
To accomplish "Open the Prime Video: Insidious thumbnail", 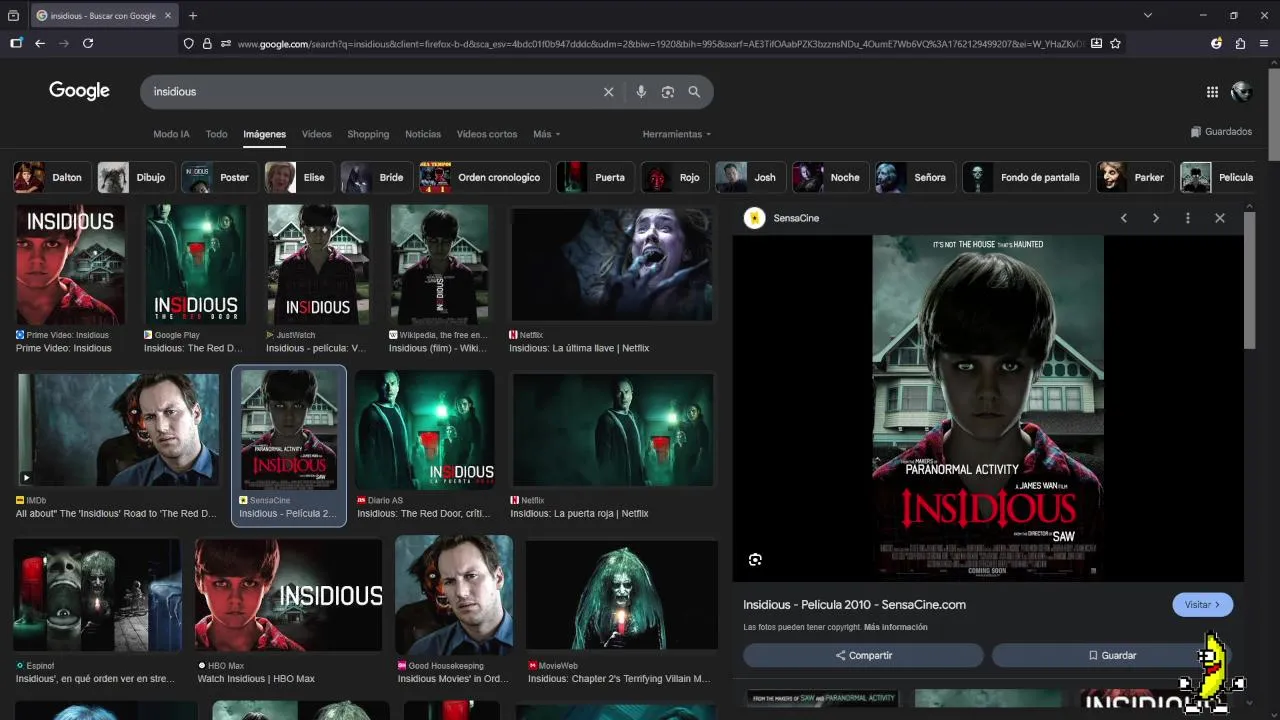I will tap(70, 265).
